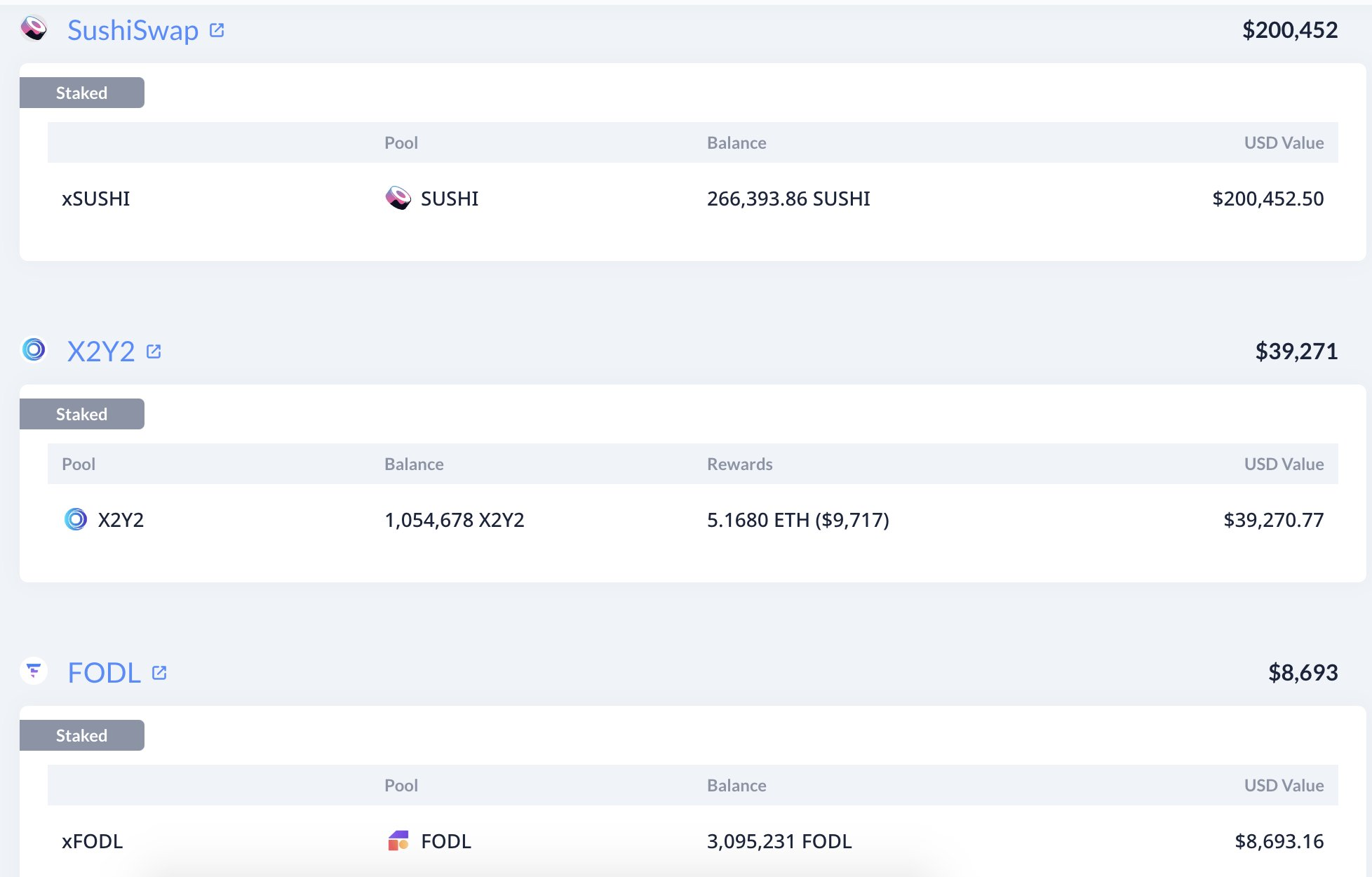Open SushiSwap external link icon
Image resolution: width=1372 pixels, height=877 pixels.
[x=217, y=30]
